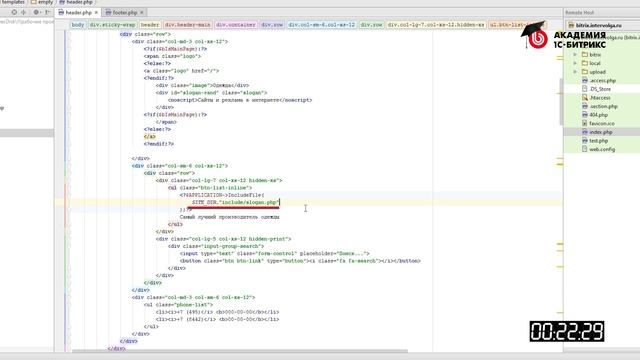Click the noscript slogan text line
The width and height of the screenshot is (640, 360).
240,100
